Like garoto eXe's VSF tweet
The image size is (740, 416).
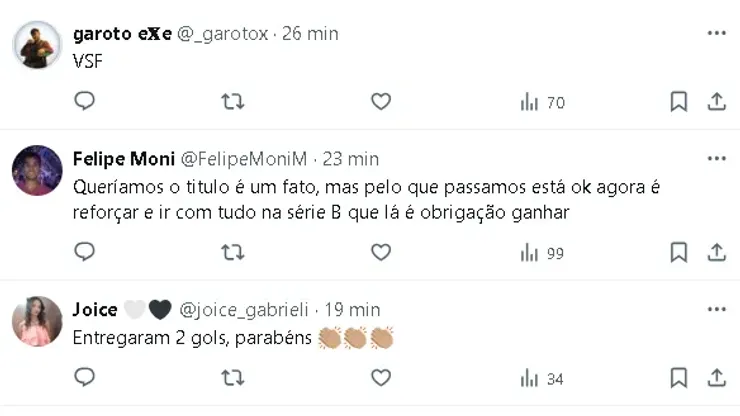coord(380,101)
